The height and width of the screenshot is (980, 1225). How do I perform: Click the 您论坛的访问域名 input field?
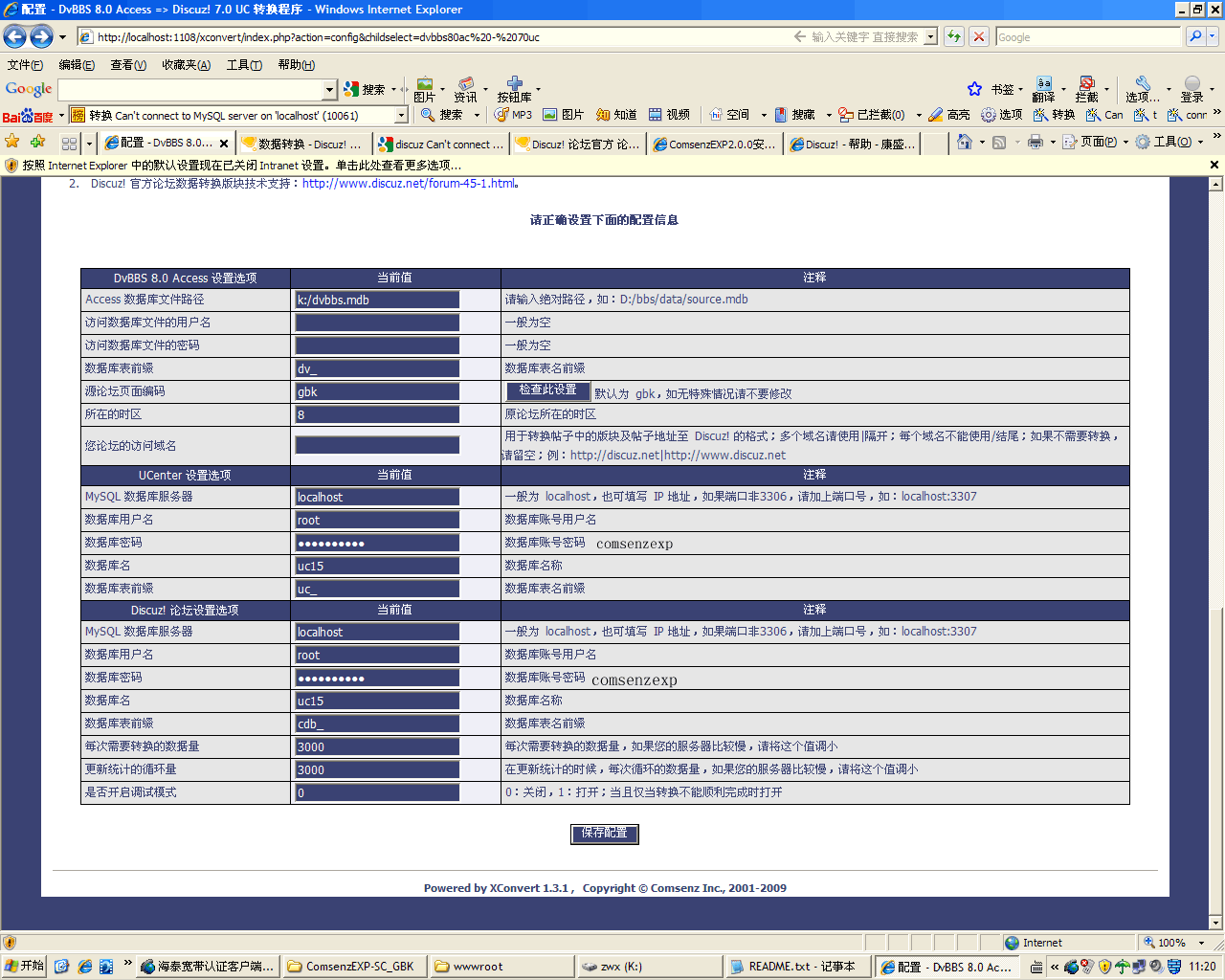tap(377, 445)
